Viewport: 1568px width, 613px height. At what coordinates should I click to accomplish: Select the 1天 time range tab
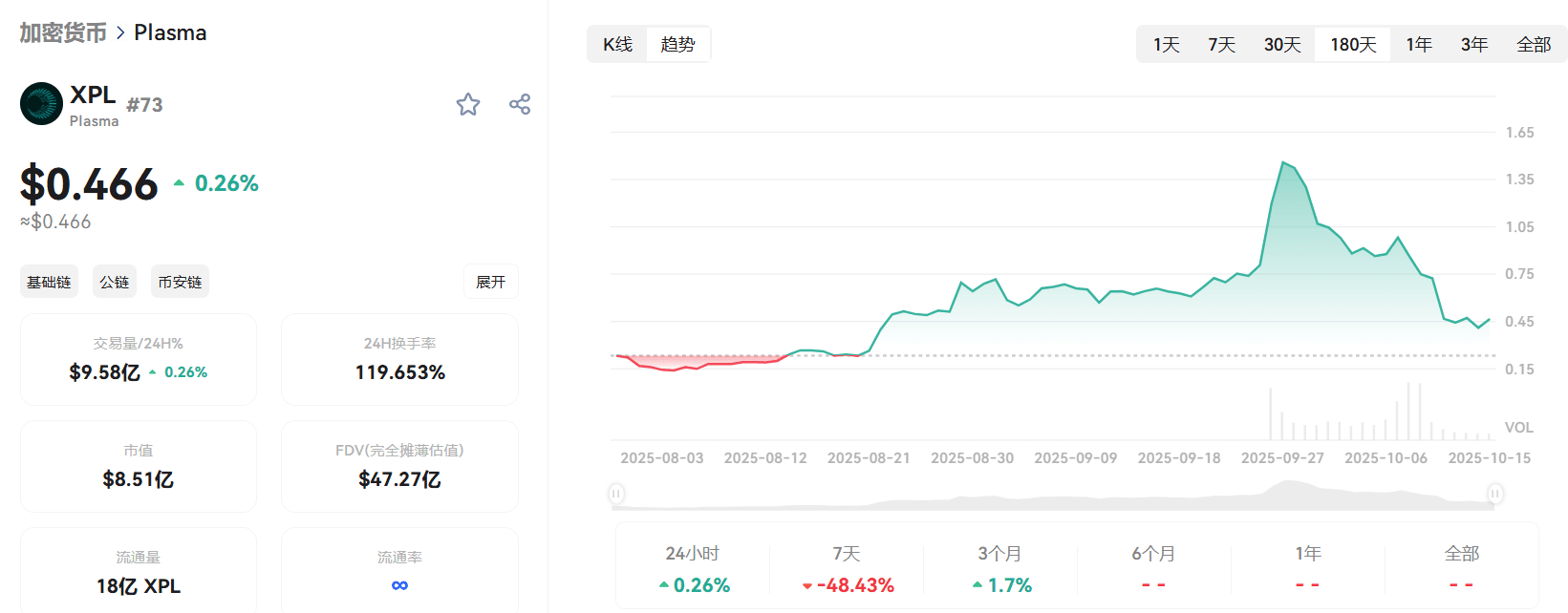pos(1166,45)
